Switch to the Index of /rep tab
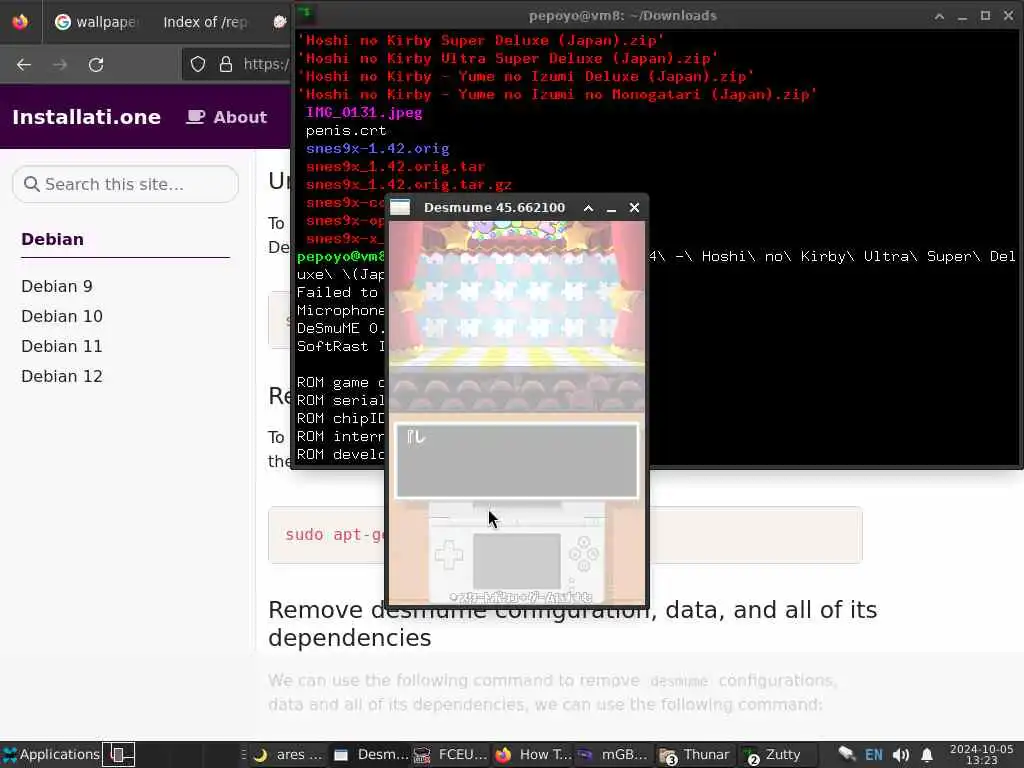 tap(205, 22)
